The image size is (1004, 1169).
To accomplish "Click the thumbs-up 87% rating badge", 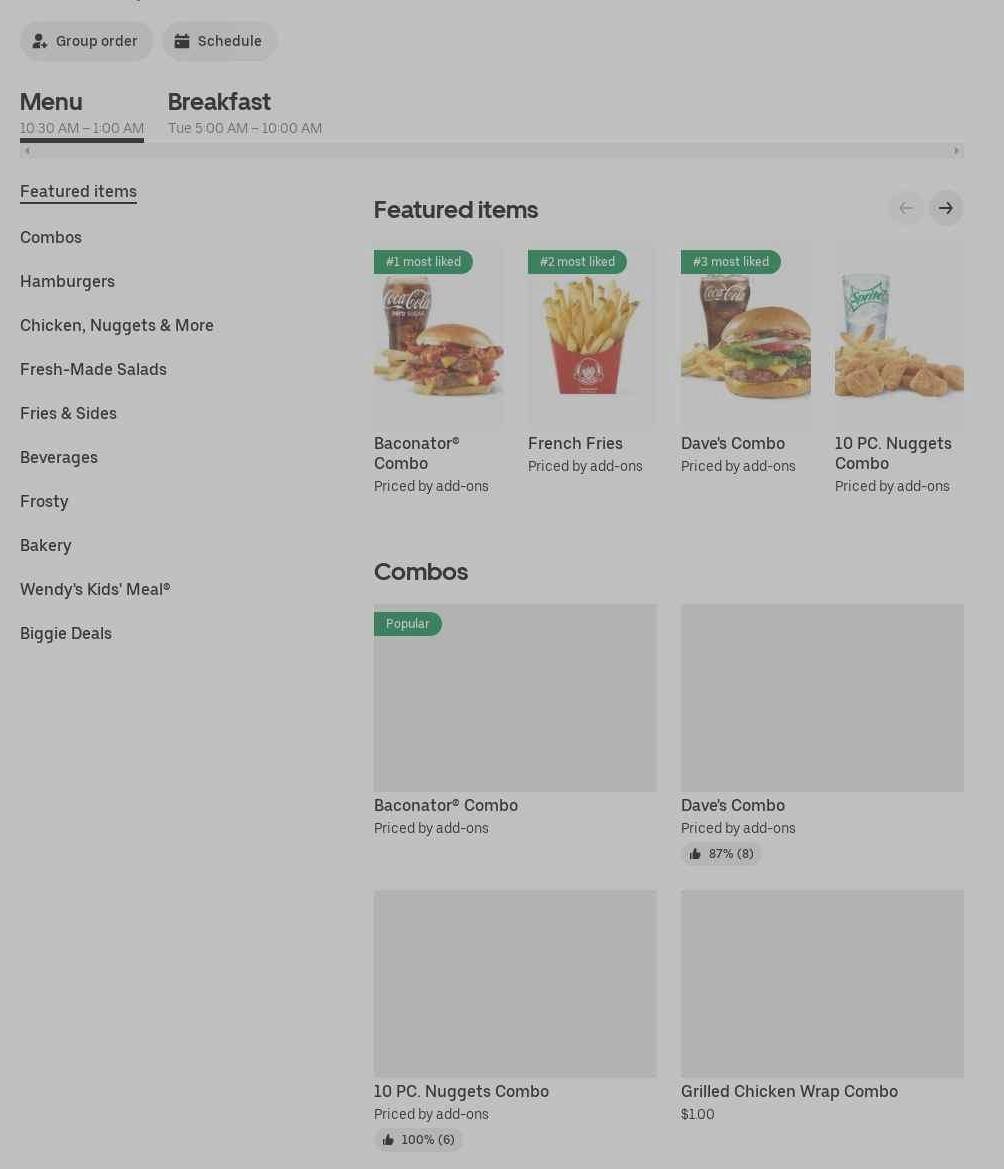I will pos(721,854).
